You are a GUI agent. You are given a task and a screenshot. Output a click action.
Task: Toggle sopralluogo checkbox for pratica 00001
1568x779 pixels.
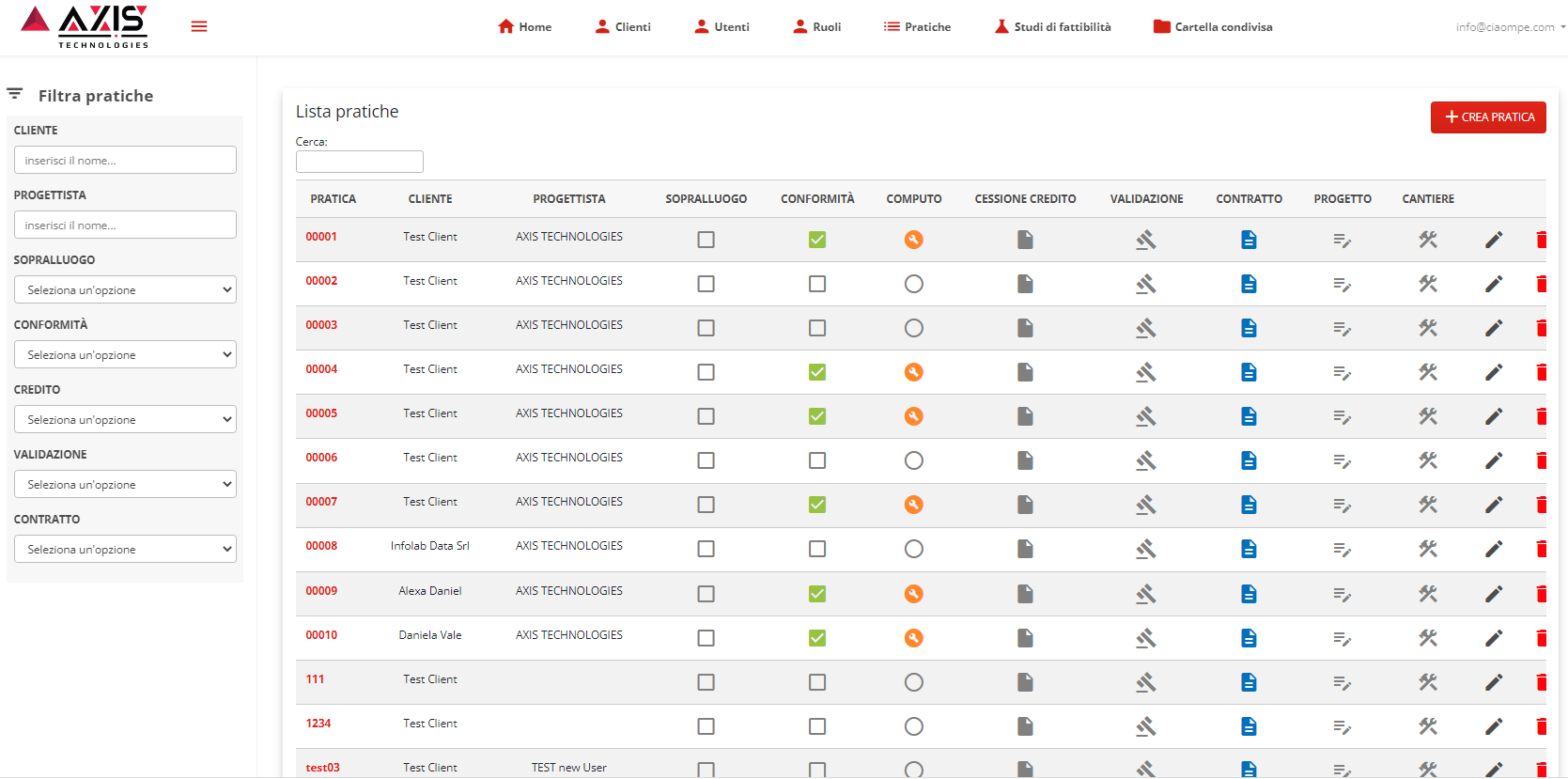click(x=706, y=240)
